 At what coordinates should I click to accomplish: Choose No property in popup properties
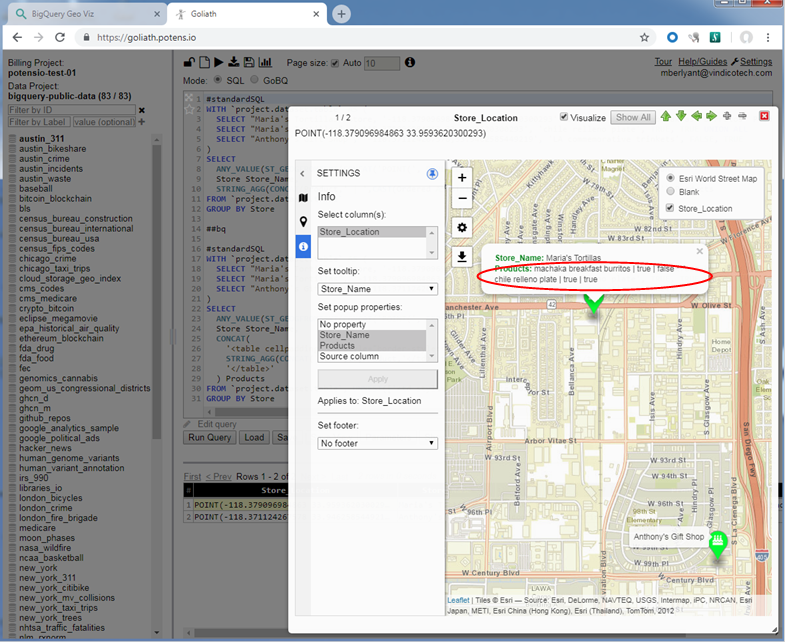click(372, 324)
